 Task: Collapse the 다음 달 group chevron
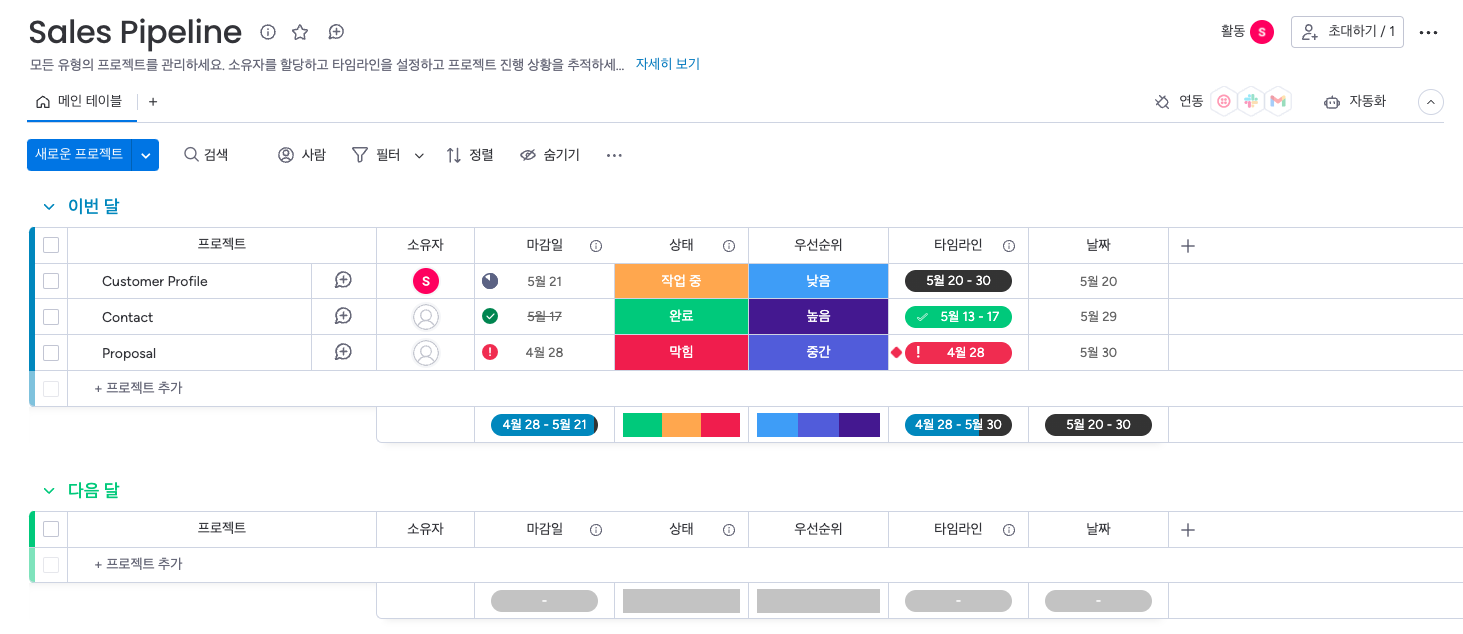click(49, 491)
